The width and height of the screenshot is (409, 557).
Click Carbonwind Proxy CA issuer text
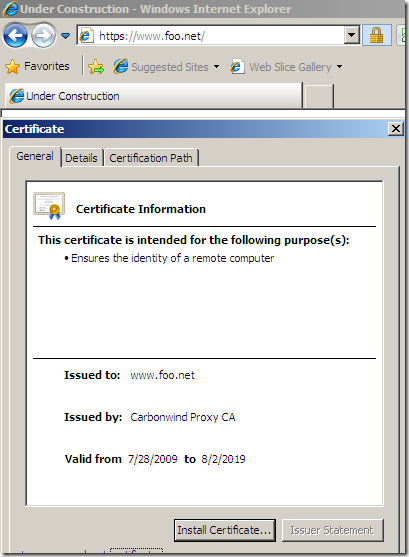coord(183,417)
